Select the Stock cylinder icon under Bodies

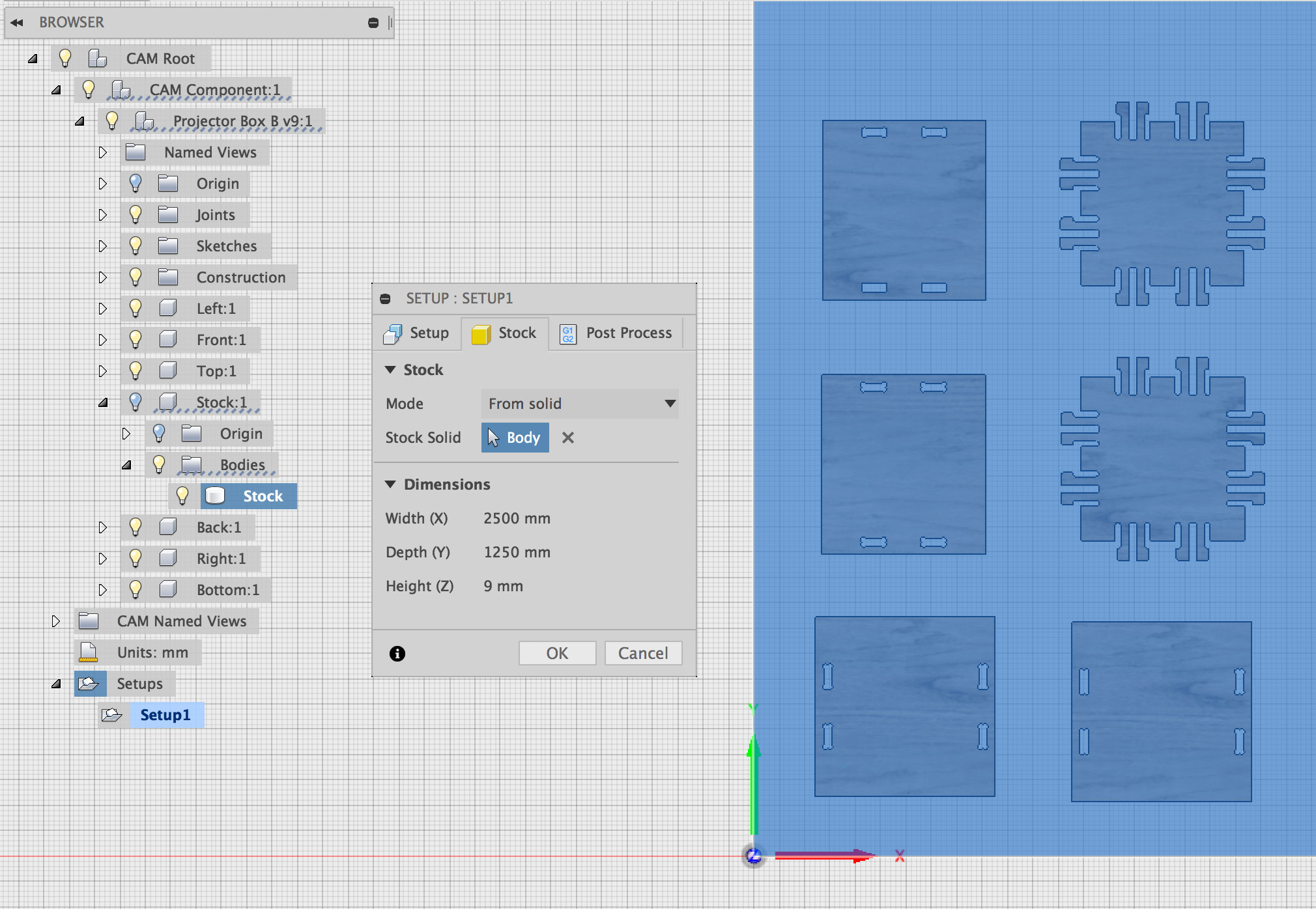click(216, 496)
